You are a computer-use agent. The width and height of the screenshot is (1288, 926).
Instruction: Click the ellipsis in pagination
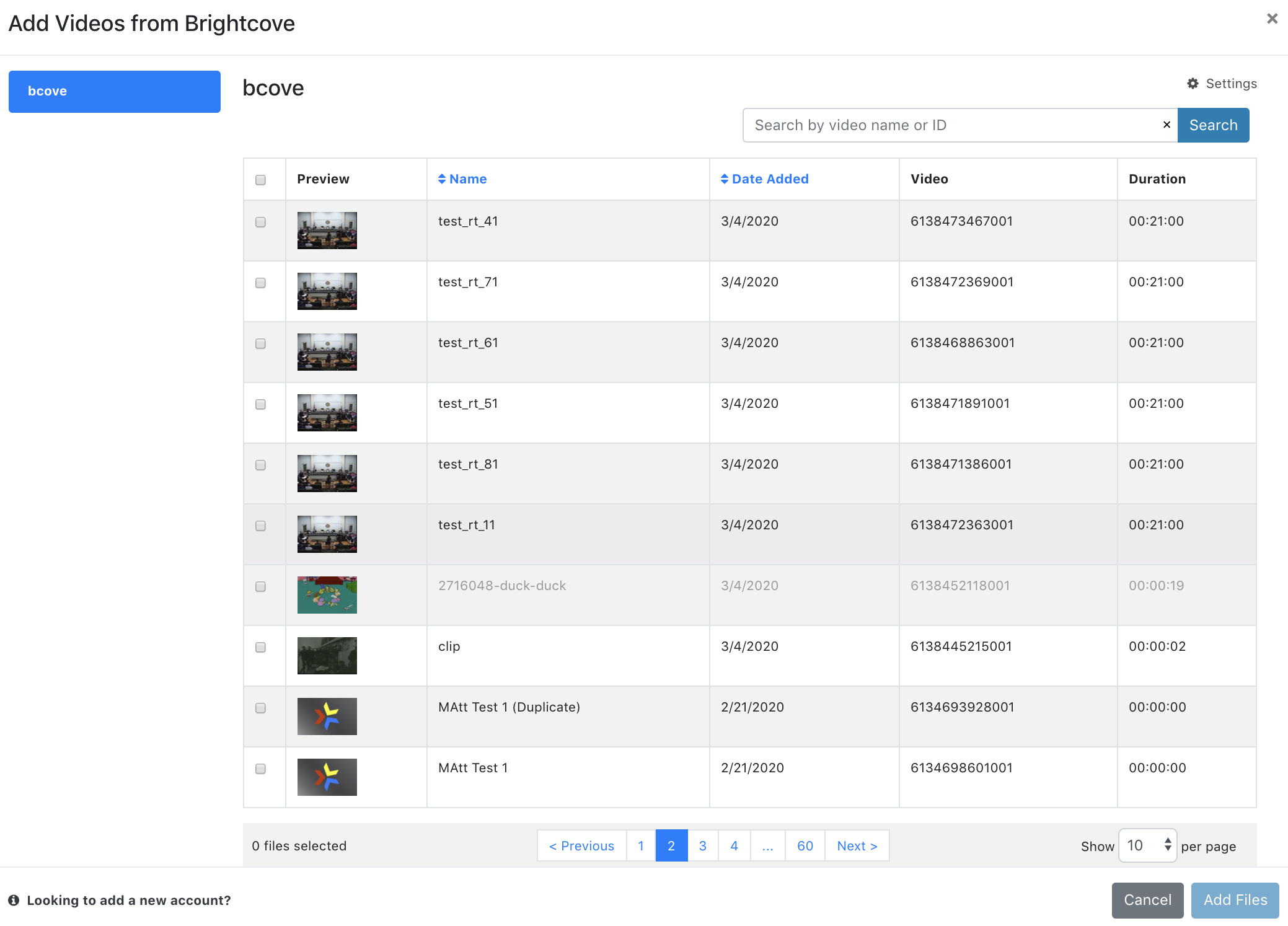[x=768, y=845]
